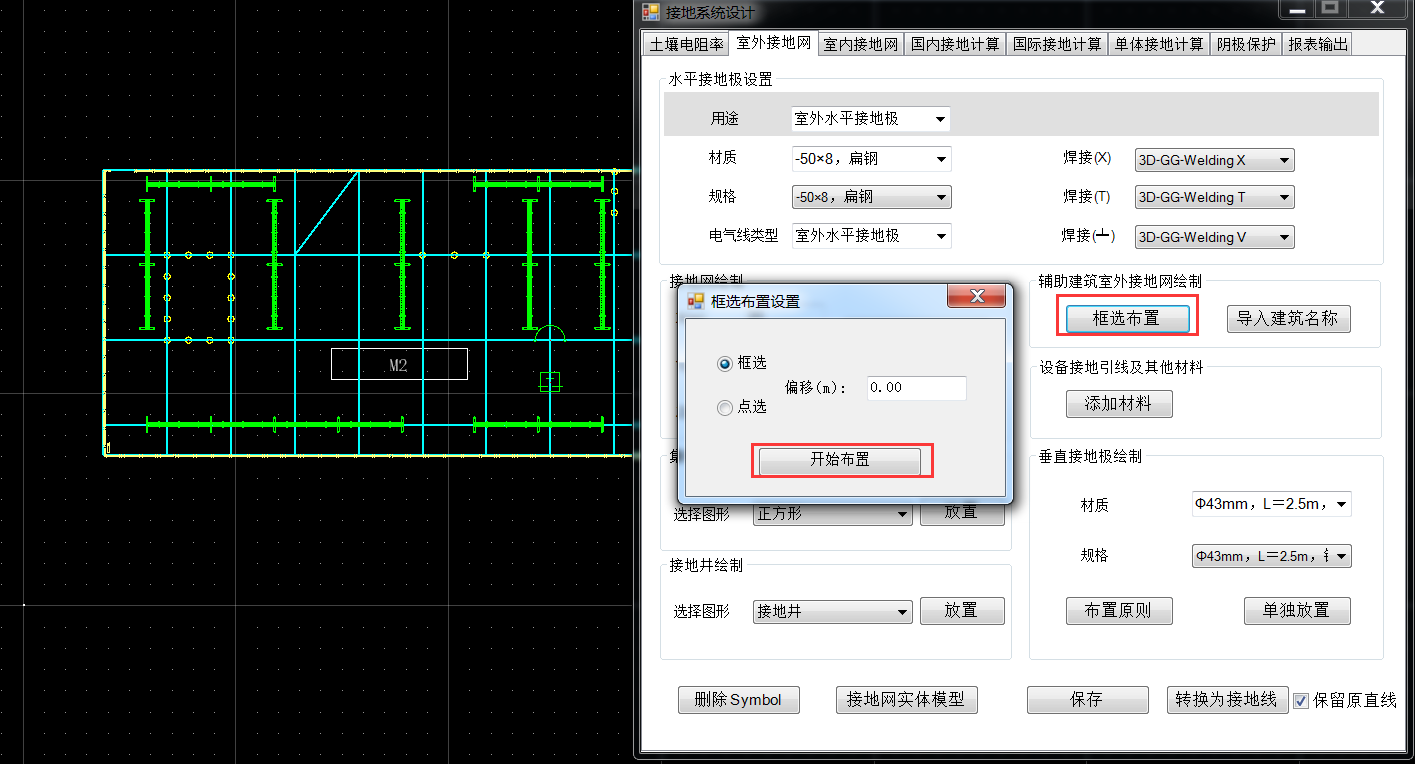Expand the 焊接(T) dropdown

tap(1215, 197)
